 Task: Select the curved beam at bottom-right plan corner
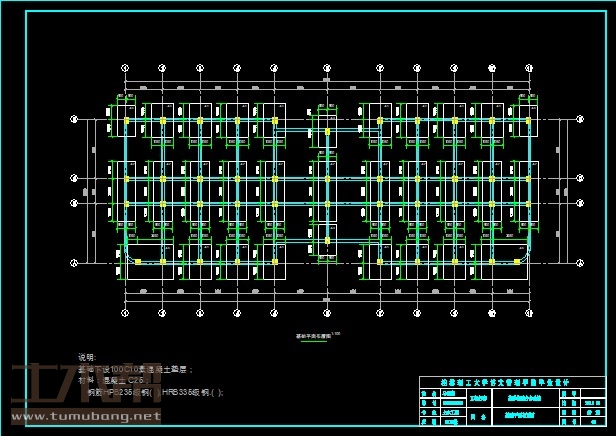526,256
